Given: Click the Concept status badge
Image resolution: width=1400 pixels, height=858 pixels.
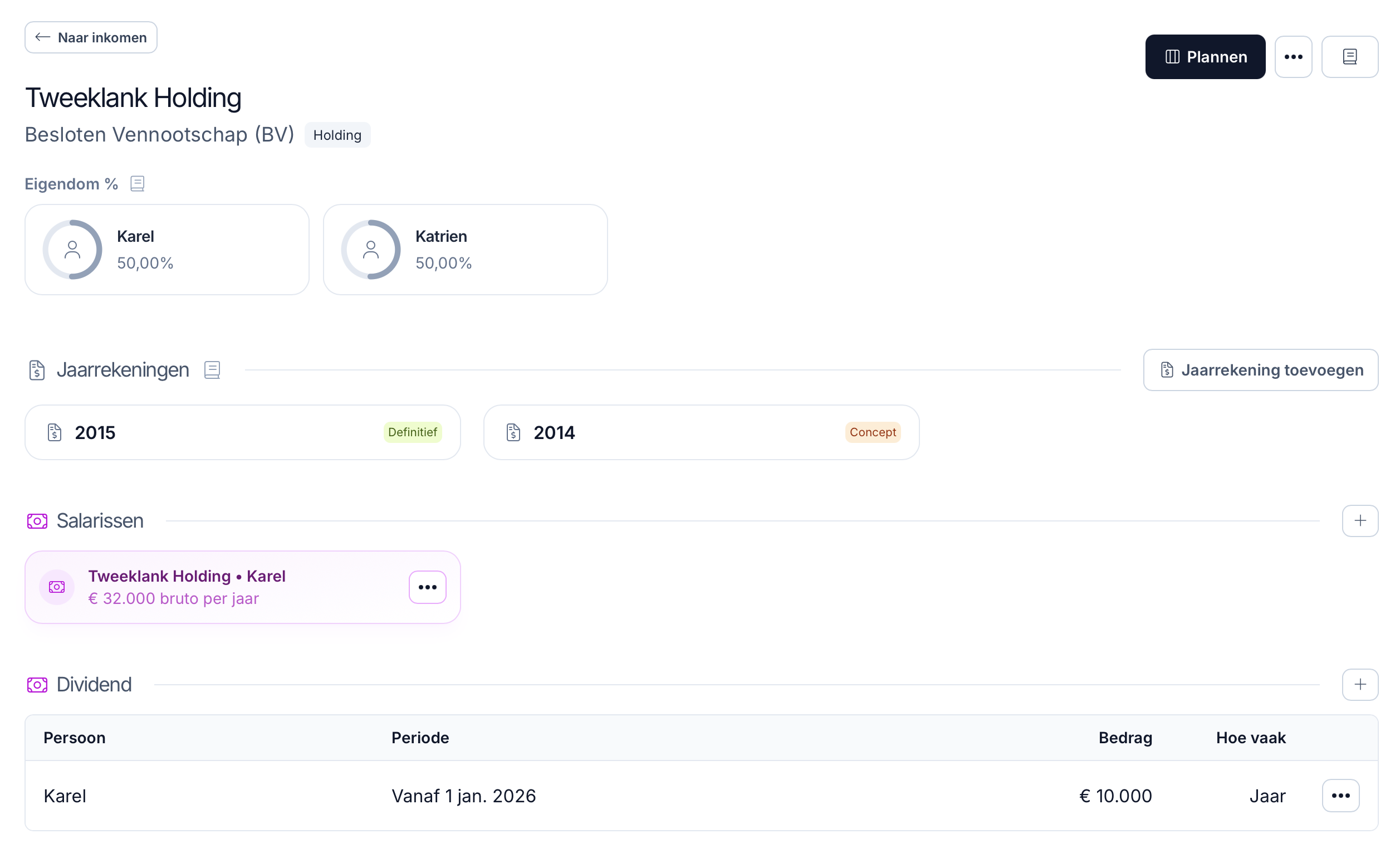Looking at the screenshot, I should point(873,432).
